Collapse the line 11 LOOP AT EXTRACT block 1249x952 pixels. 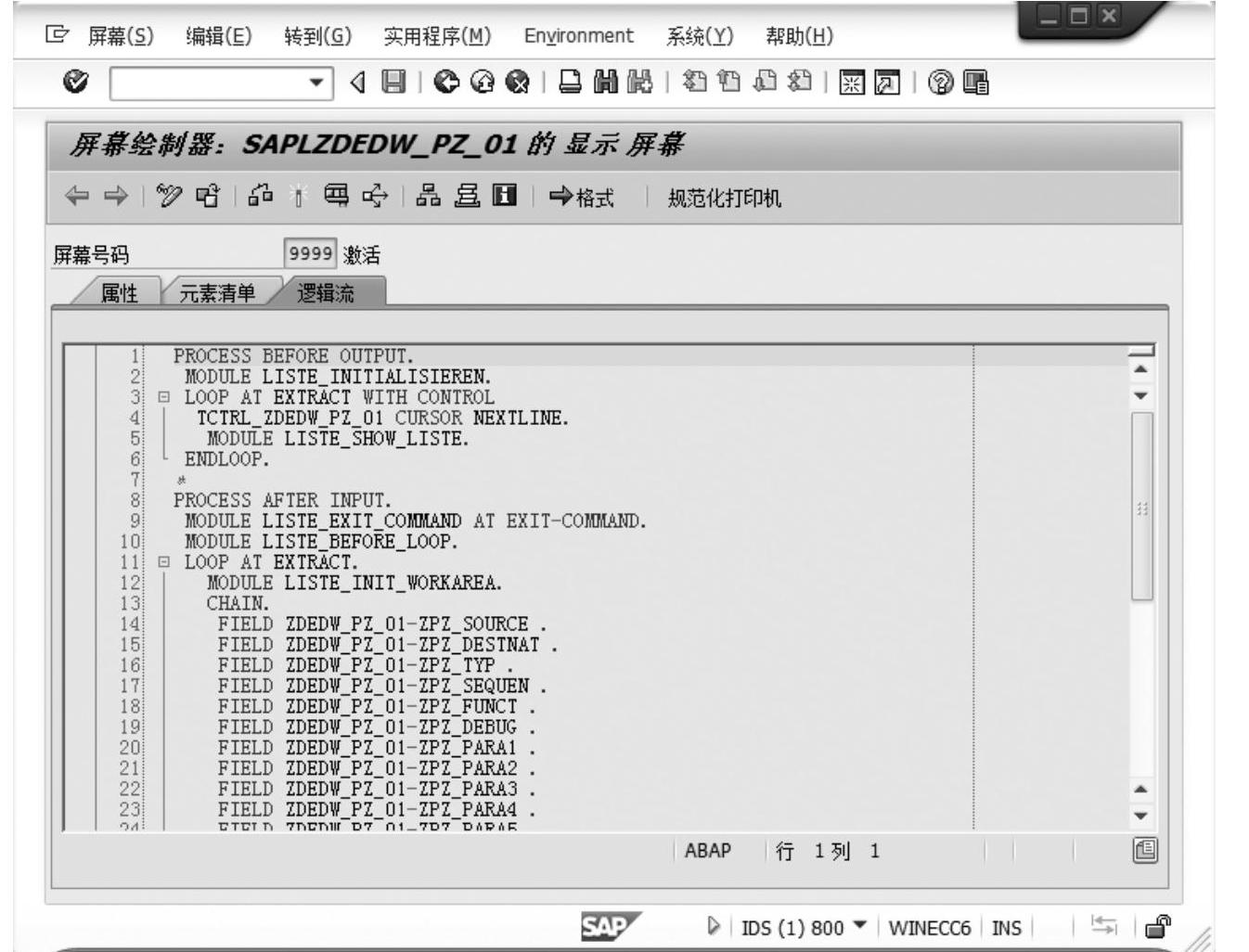coord(164,562)
